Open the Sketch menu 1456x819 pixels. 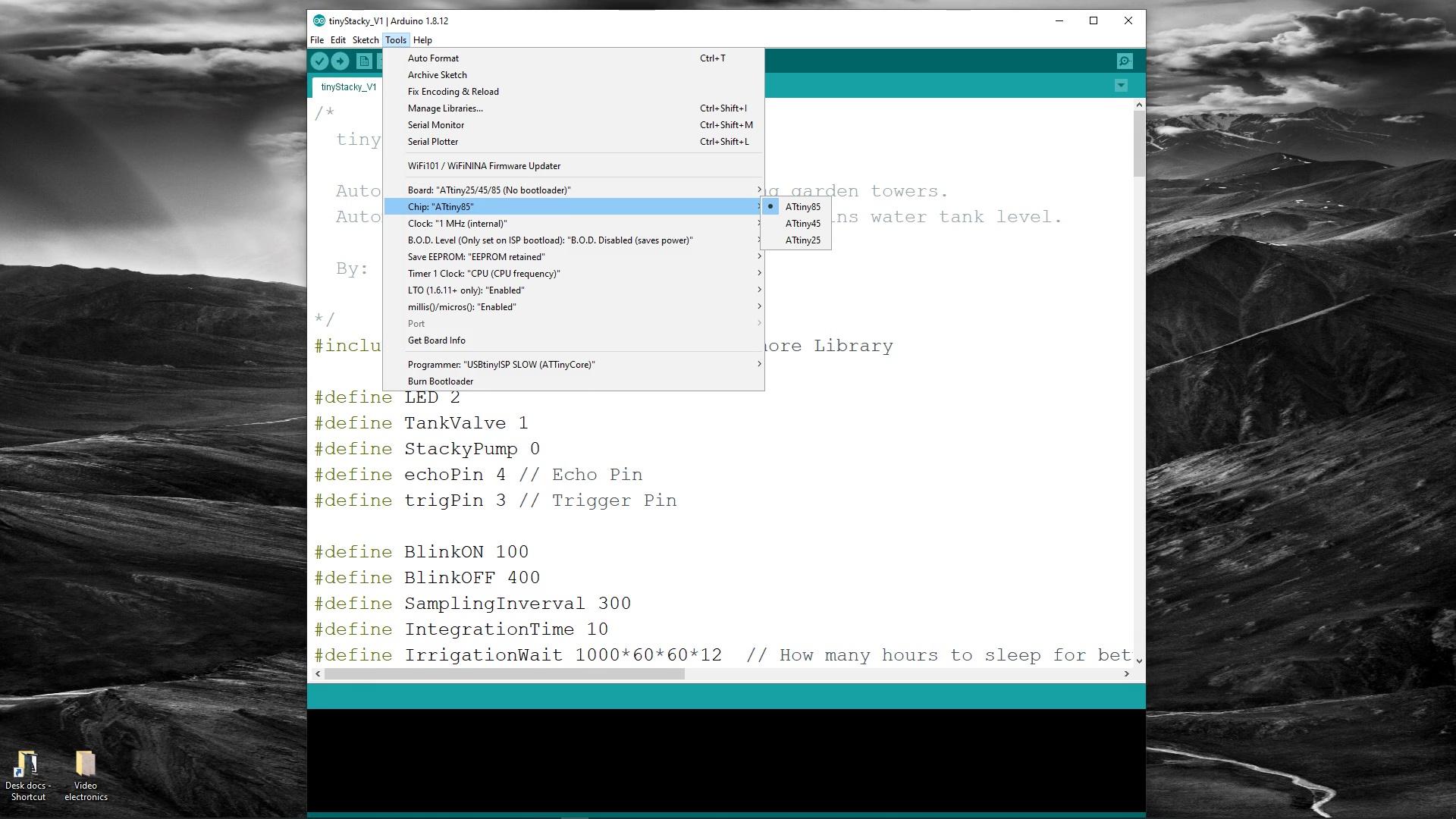pyautogui.click(x=365, y=40)
